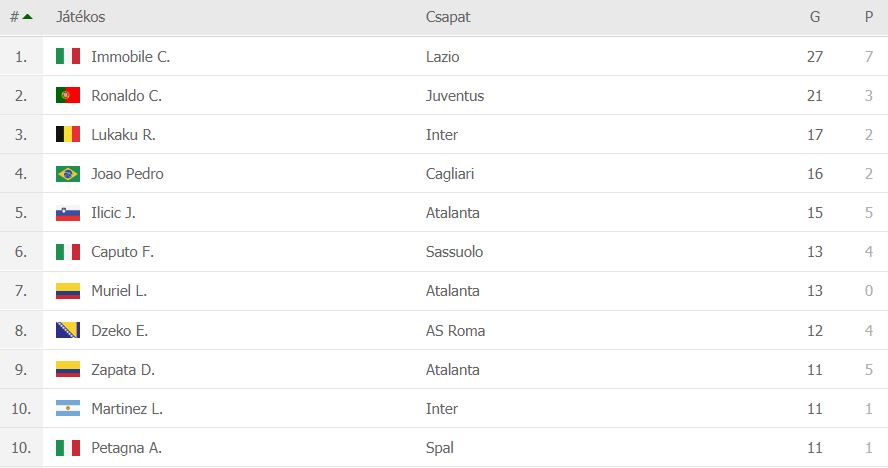
Task: Open player Immobile C. profile
Action: coord(130,57)
